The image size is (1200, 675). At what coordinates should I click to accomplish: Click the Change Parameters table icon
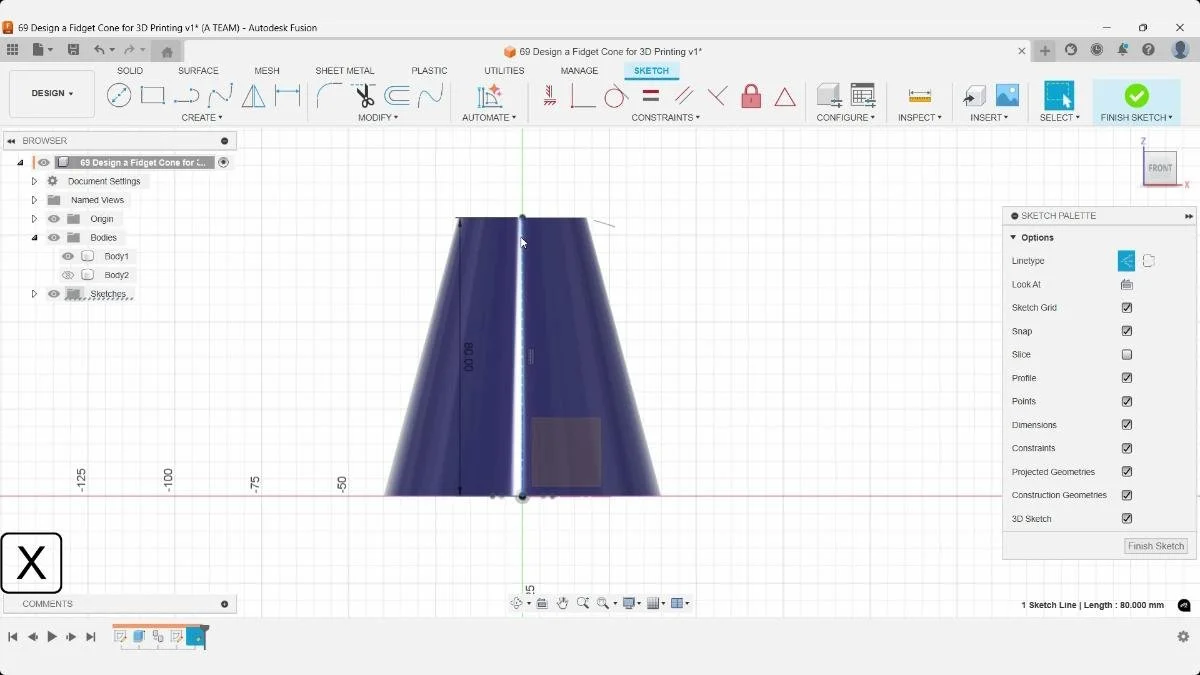[863, 96]
